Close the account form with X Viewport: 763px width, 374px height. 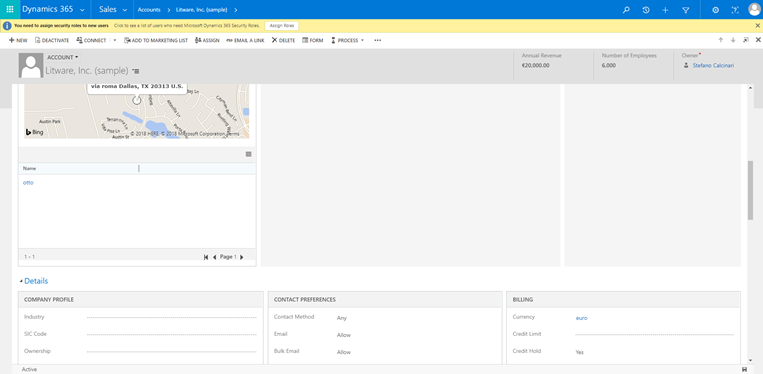point(758,40)
